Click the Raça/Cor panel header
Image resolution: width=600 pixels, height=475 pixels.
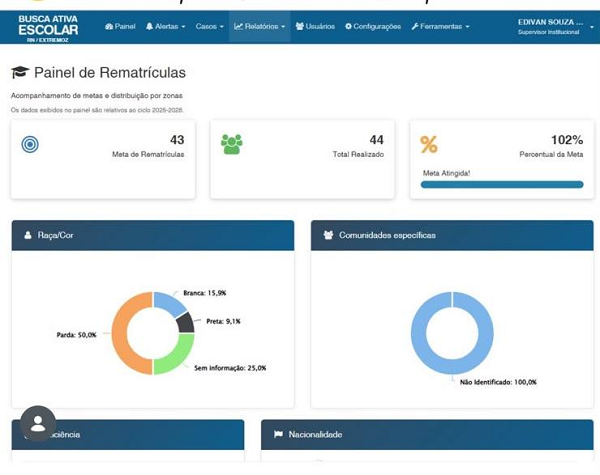[153, 235]
